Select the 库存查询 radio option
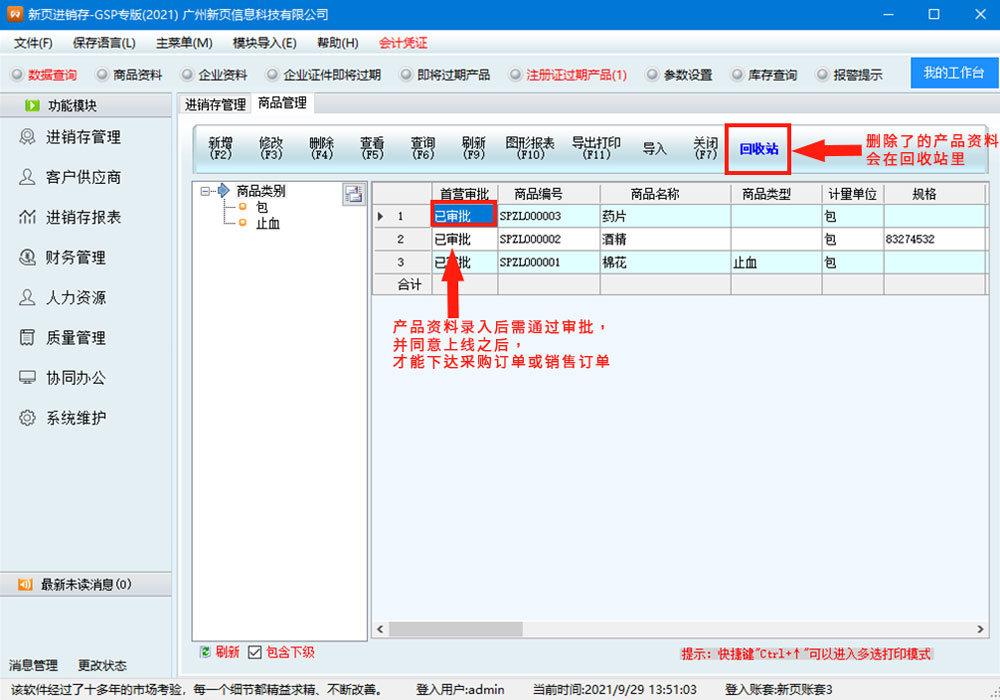 tap(738, 75)
